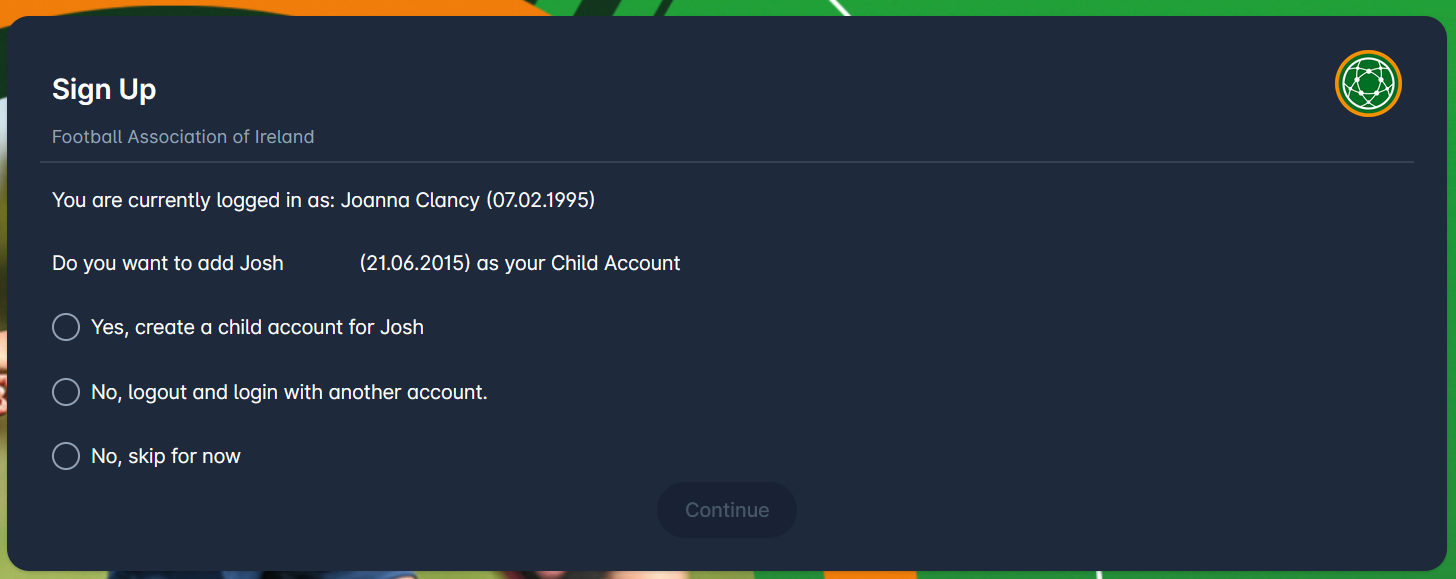The height and width of the screenshot is (579, 1456).
Task: Select the radio button to create Josh's child account
Action: 66,327
